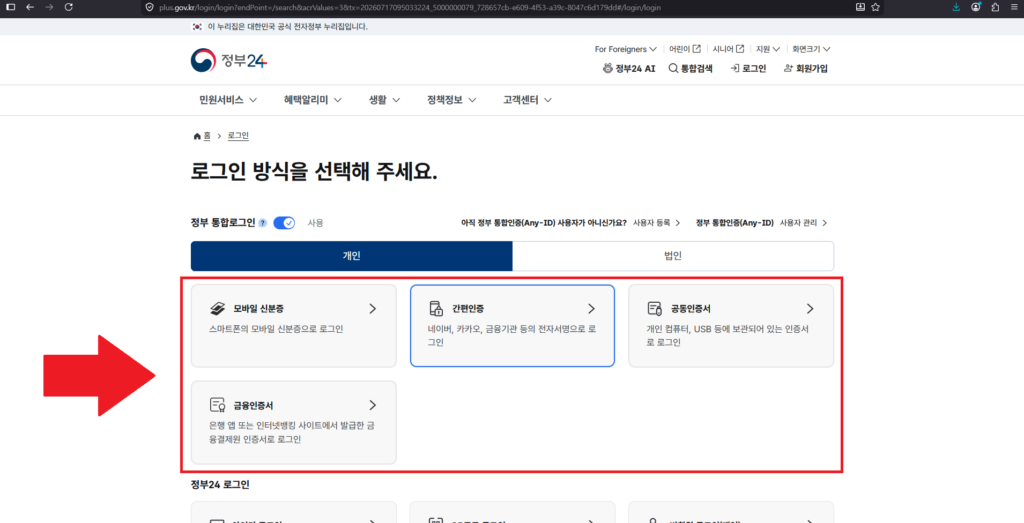Click the shield site-info icon in address bar
Screen dimensions: 1024x523
150,7
